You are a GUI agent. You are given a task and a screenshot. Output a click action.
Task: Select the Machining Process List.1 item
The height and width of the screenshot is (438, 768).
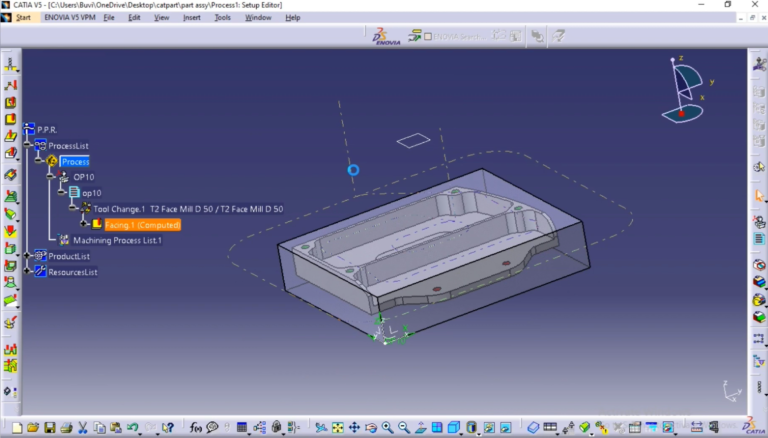(x=117, y=240)
